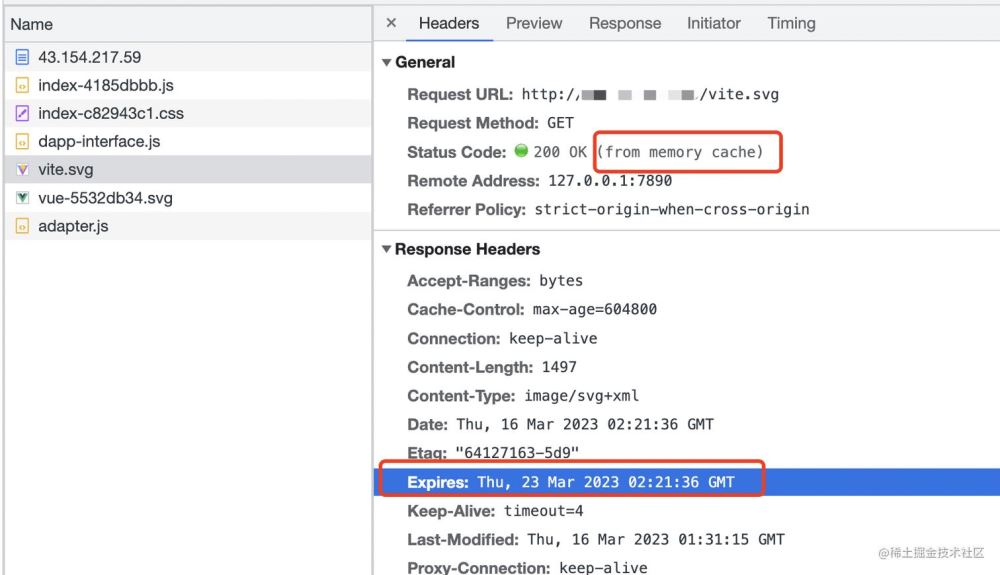Show the Timing tab
The height and width of the screenshot is (575, 1000).
pyautogui.click(x=791, y=24)
